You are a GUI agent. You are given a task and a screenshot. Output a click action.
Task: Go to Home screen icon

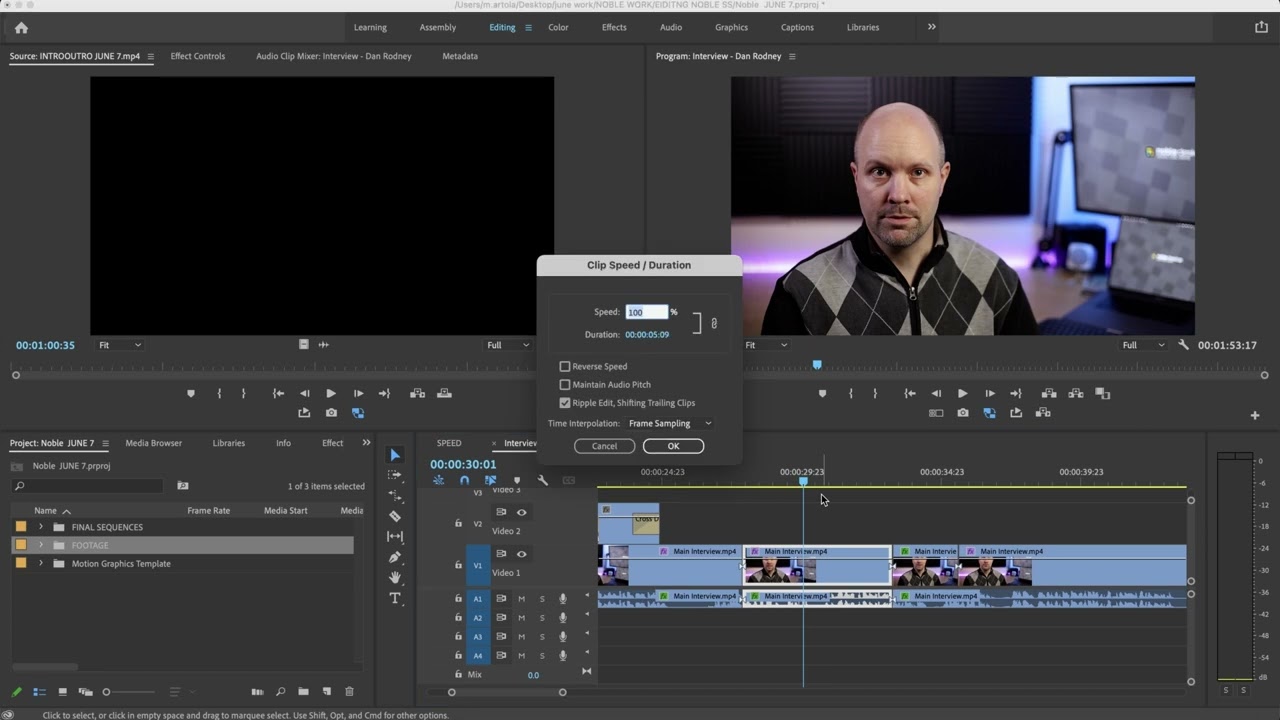[x=21, y=28]
